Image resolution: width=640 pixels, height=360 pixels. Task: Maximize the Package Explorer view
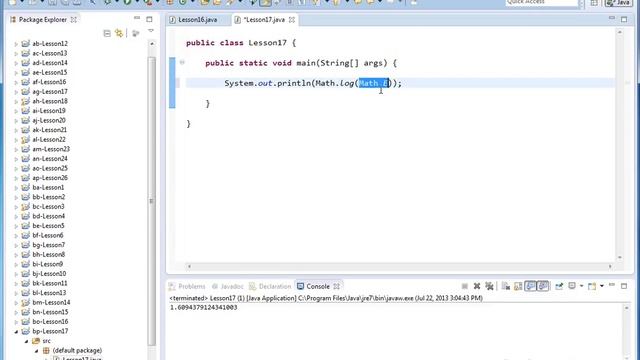pos(149,19)
